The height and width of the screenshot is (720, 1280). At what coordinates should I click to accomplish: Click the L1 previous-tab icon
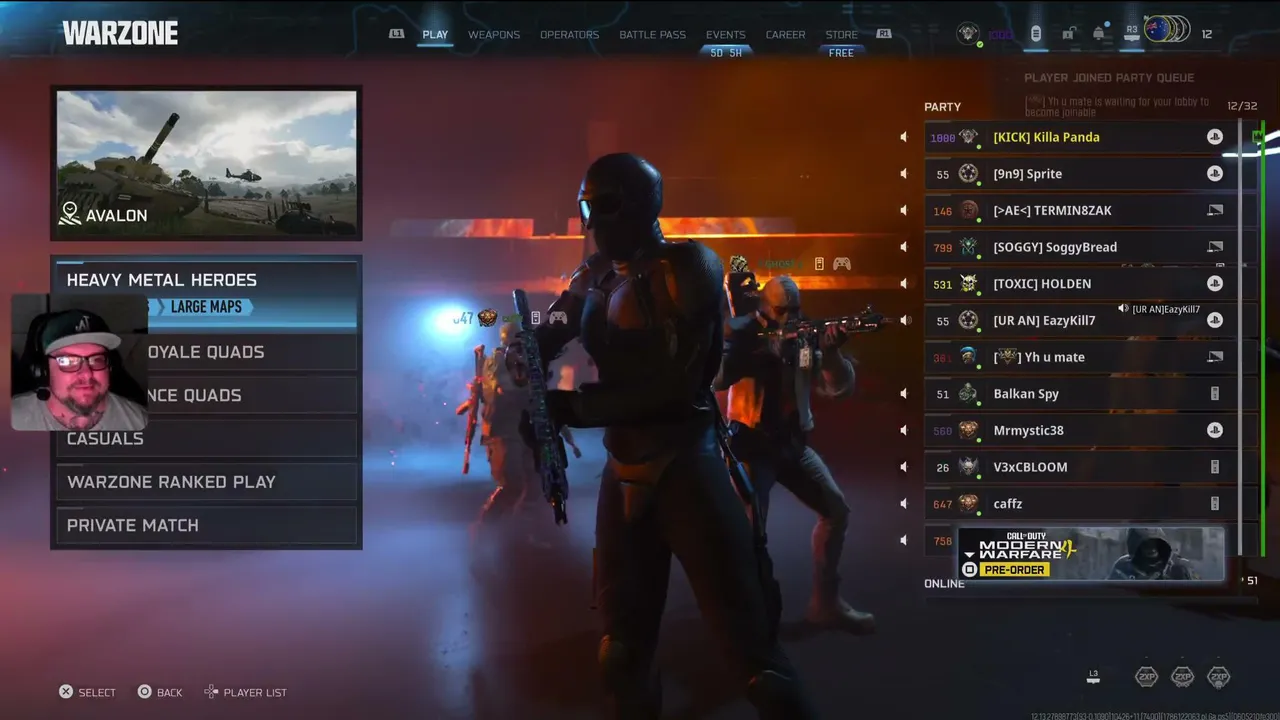click(x=397, y=34)
